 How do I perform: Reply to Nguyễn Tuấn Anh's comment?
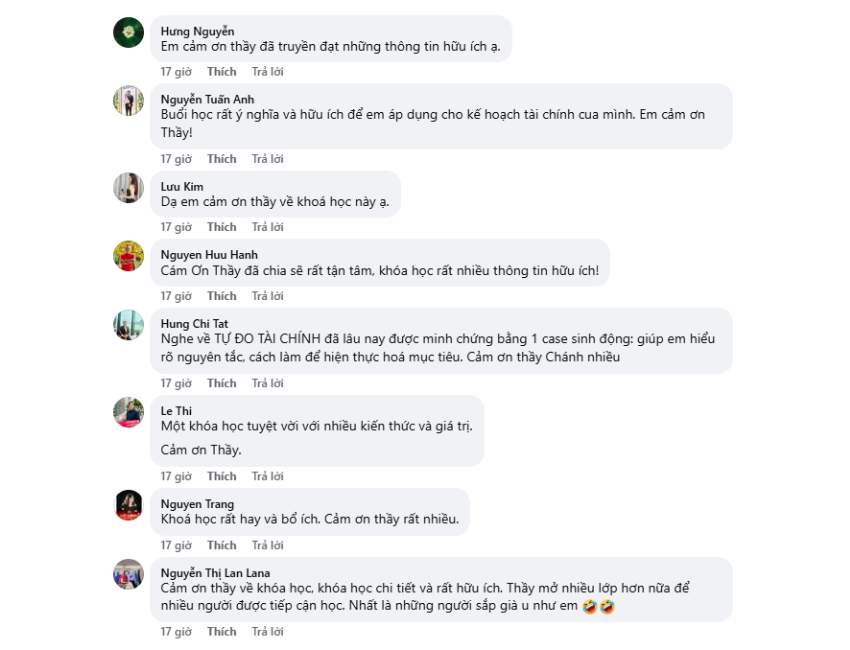pos(267,159)
